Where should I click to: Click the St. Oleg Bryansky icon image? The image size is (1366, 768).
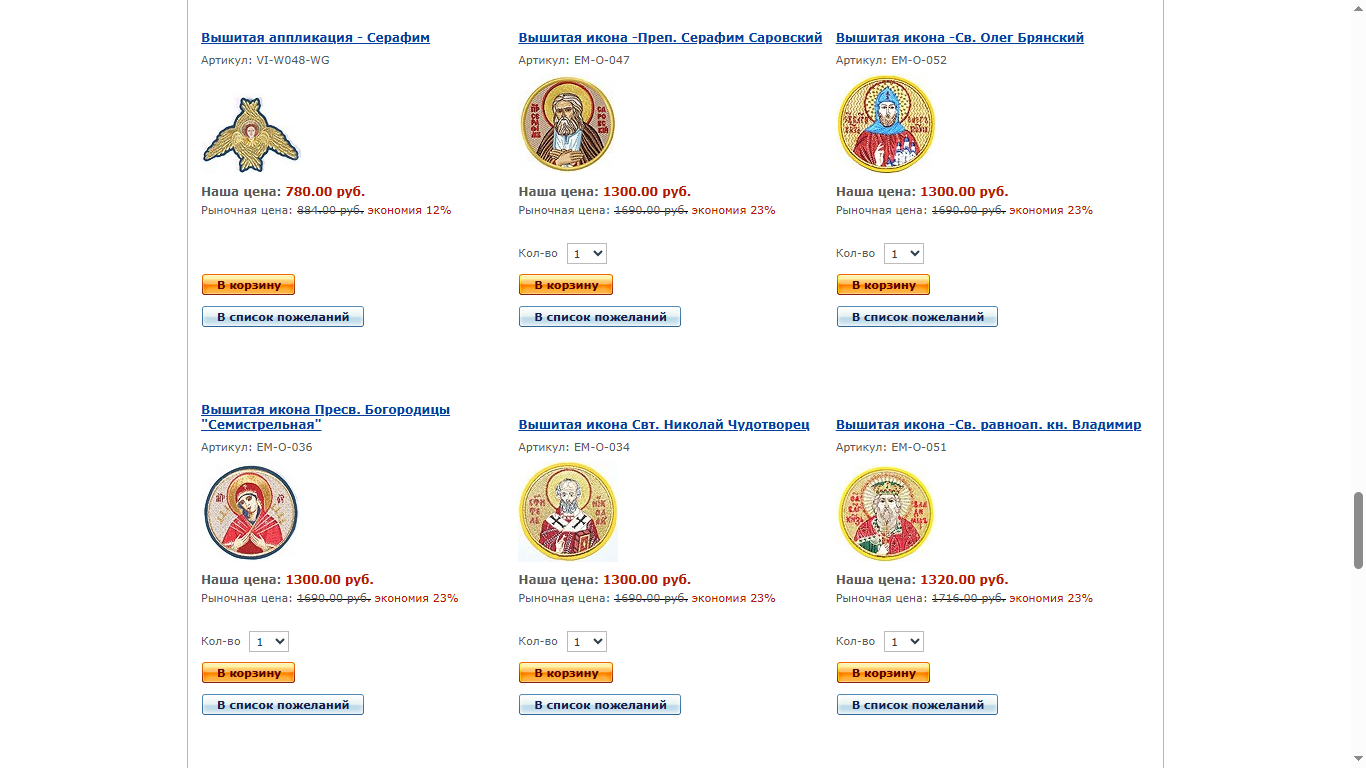coord(885,125)
